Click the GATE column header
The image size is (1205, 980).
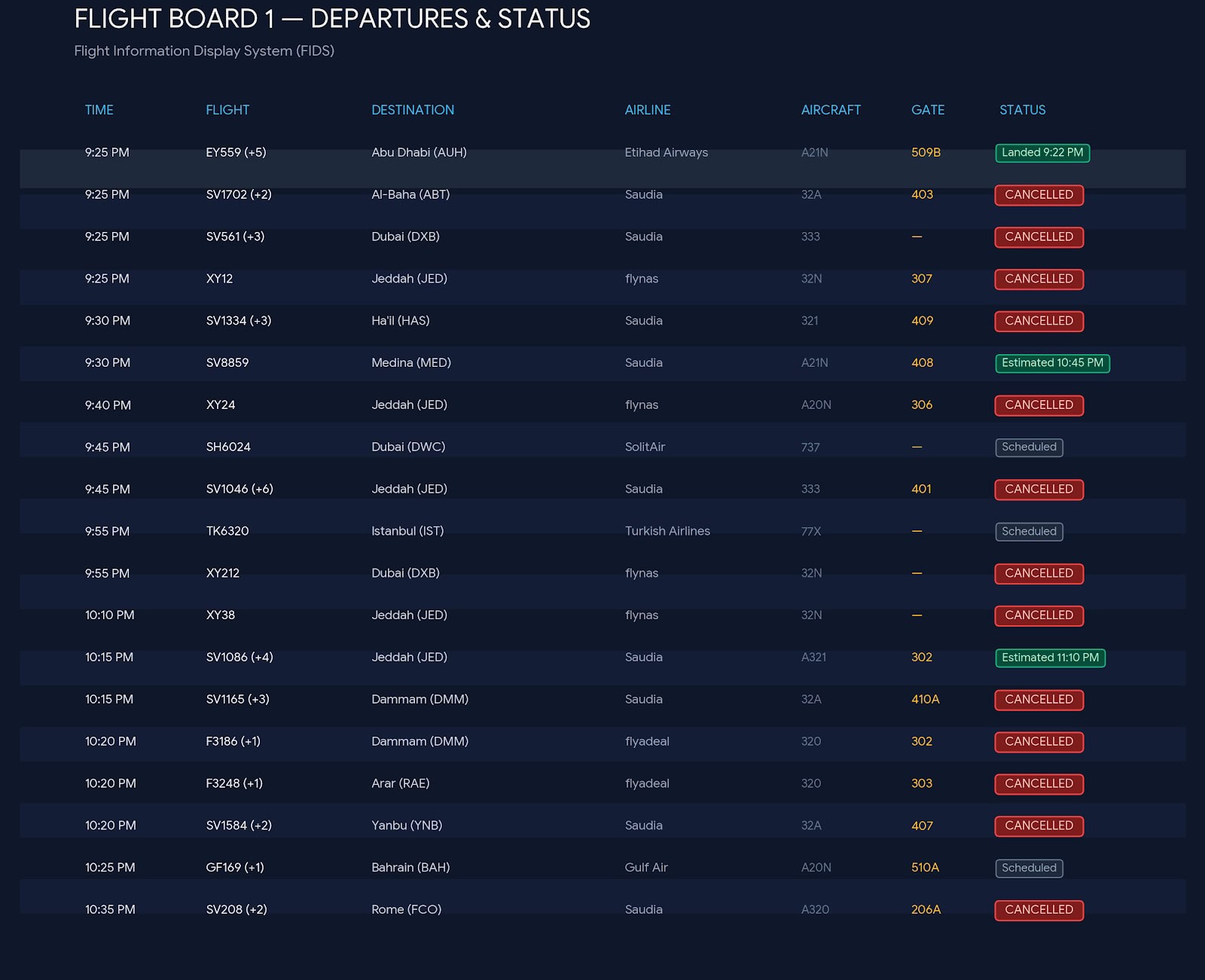pos(928,110)
